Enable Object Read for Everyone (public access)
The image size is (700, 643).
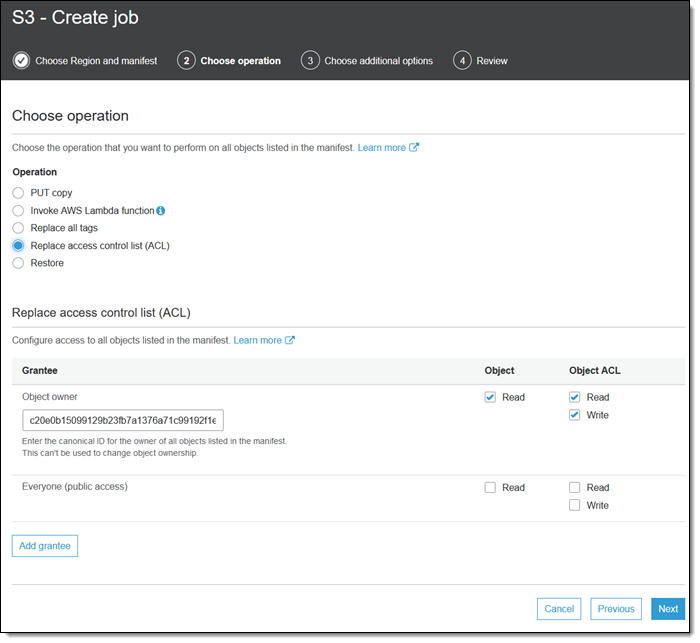click(x=490, y=488)
